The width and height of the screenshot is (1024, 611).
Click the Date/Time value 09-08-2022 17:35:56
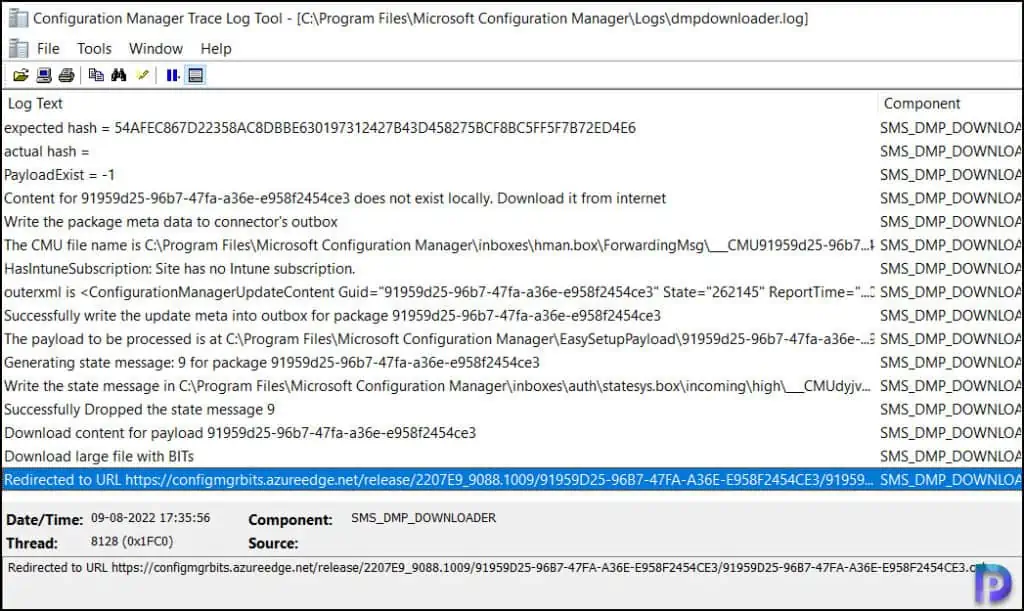point(150,518)
